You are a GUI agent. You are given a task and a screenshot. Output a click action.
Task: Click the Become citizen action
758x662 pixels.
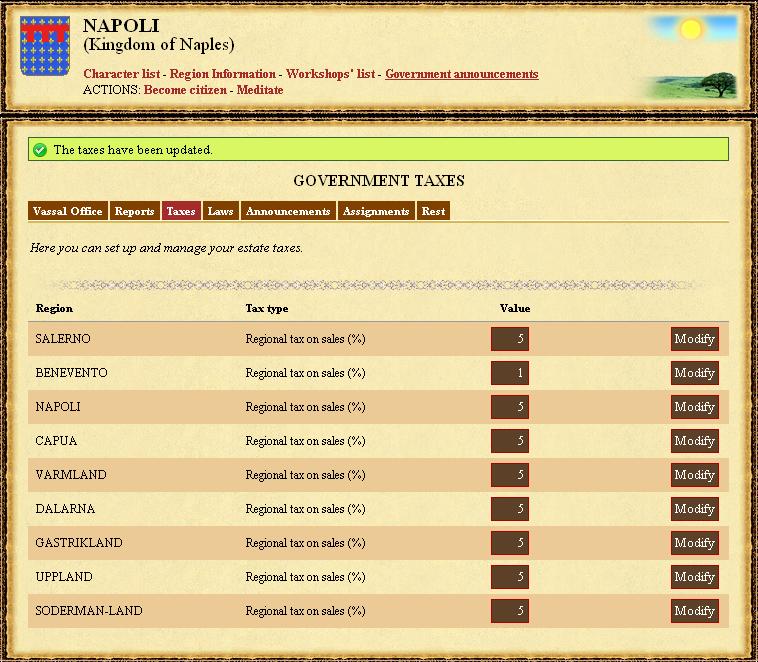[185, 90]
